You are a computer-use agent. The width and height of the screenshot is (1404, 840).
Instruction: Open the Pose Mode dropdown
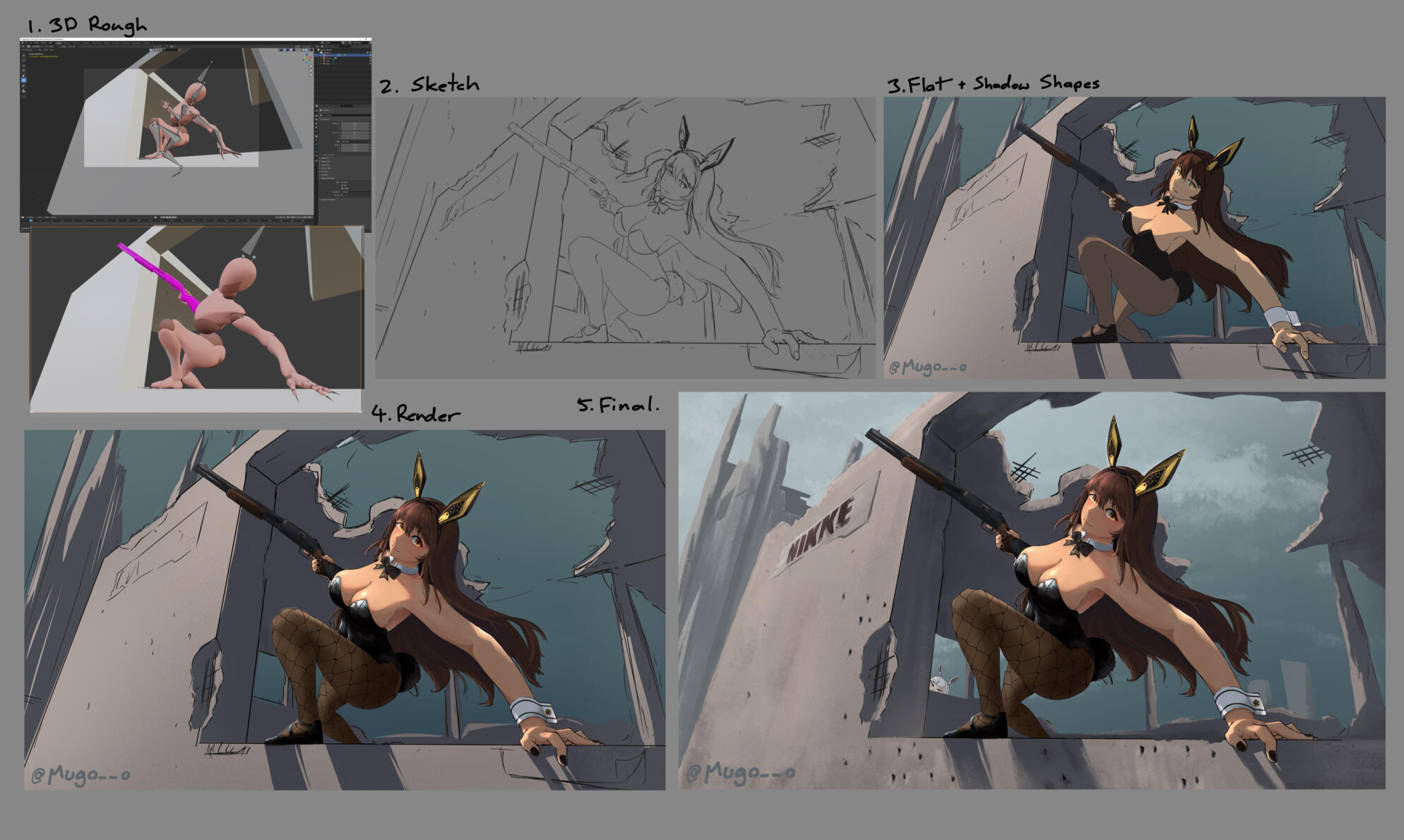click(x=28, y=50)
